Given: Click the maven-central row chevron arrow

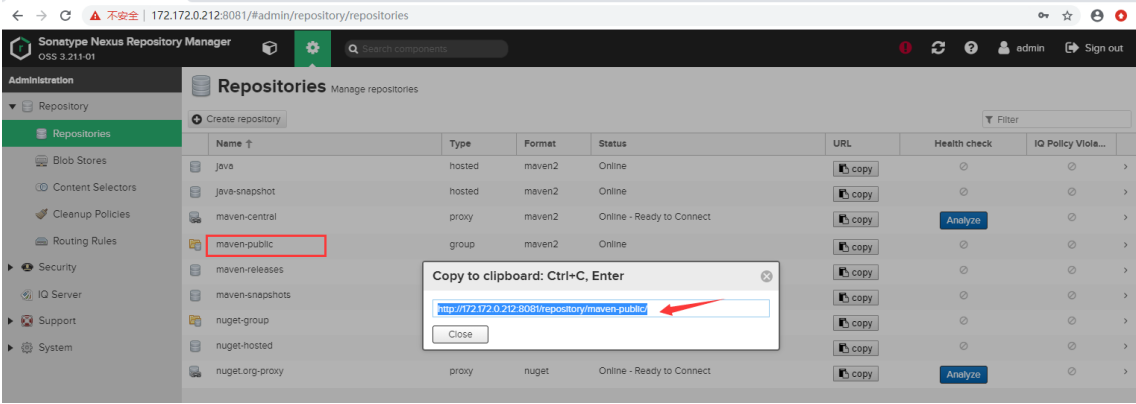Looking at the screenshot, I should tap(1124, 217).
